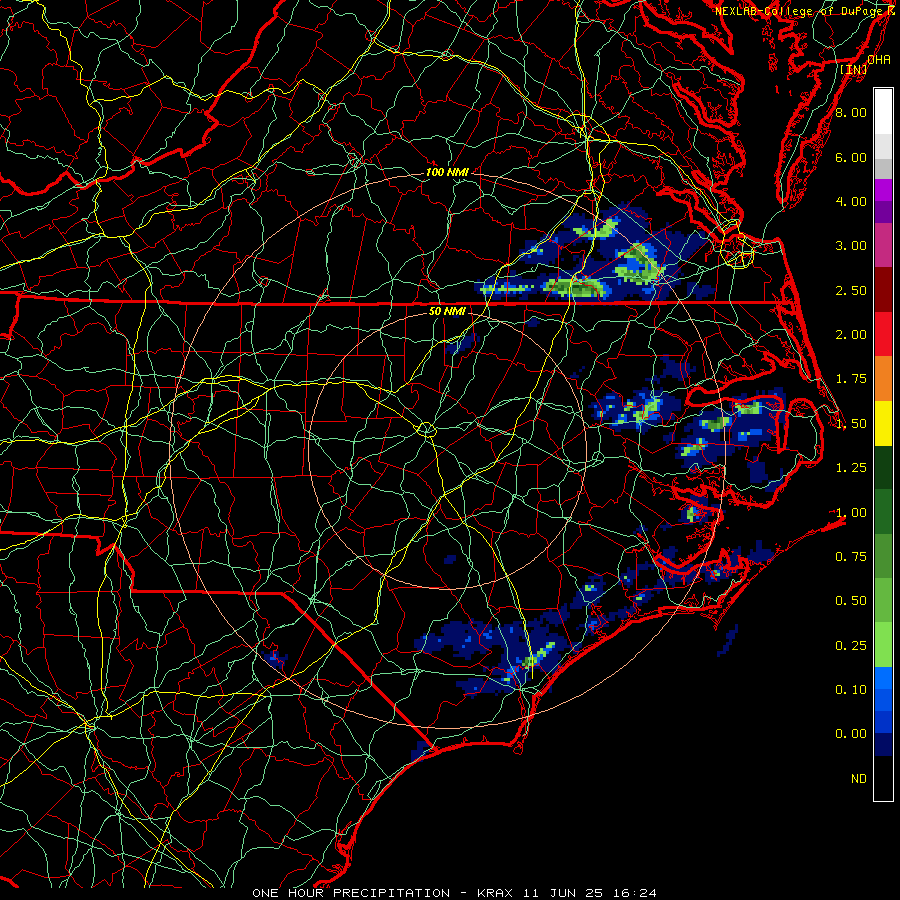The image size is (900, 900).
Task: Click the "8.00" legend value
Action: click(x=851, y=112)
